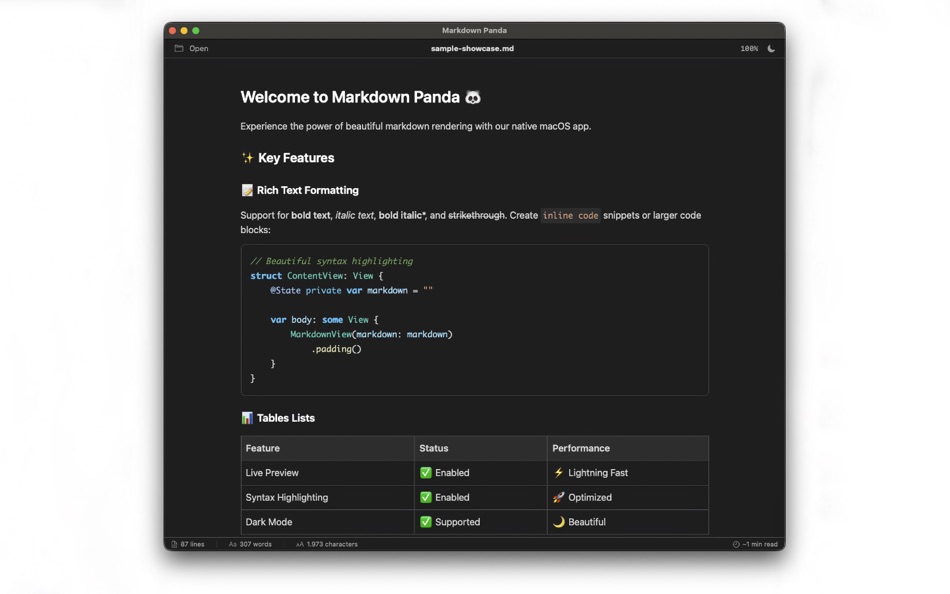950x594 pixels.
Task: Click the Beautiful syntax highlighting comment line
Action: (331, 261)
